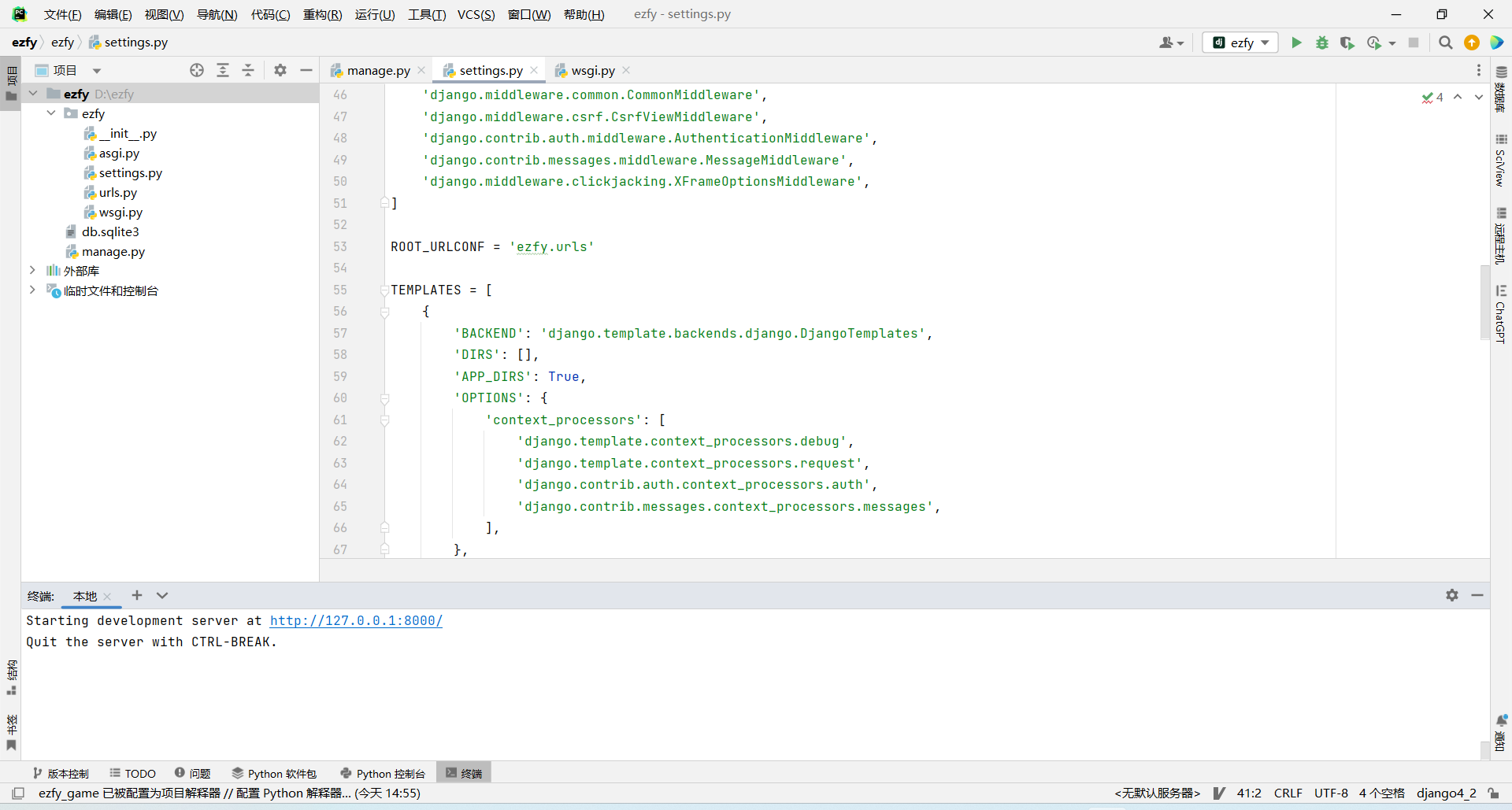Image resolution: width=1512 pixels, height=810 pixels.
Task: Open ezfy run configuration dropdown
Action: click(x=1240, y=43)
